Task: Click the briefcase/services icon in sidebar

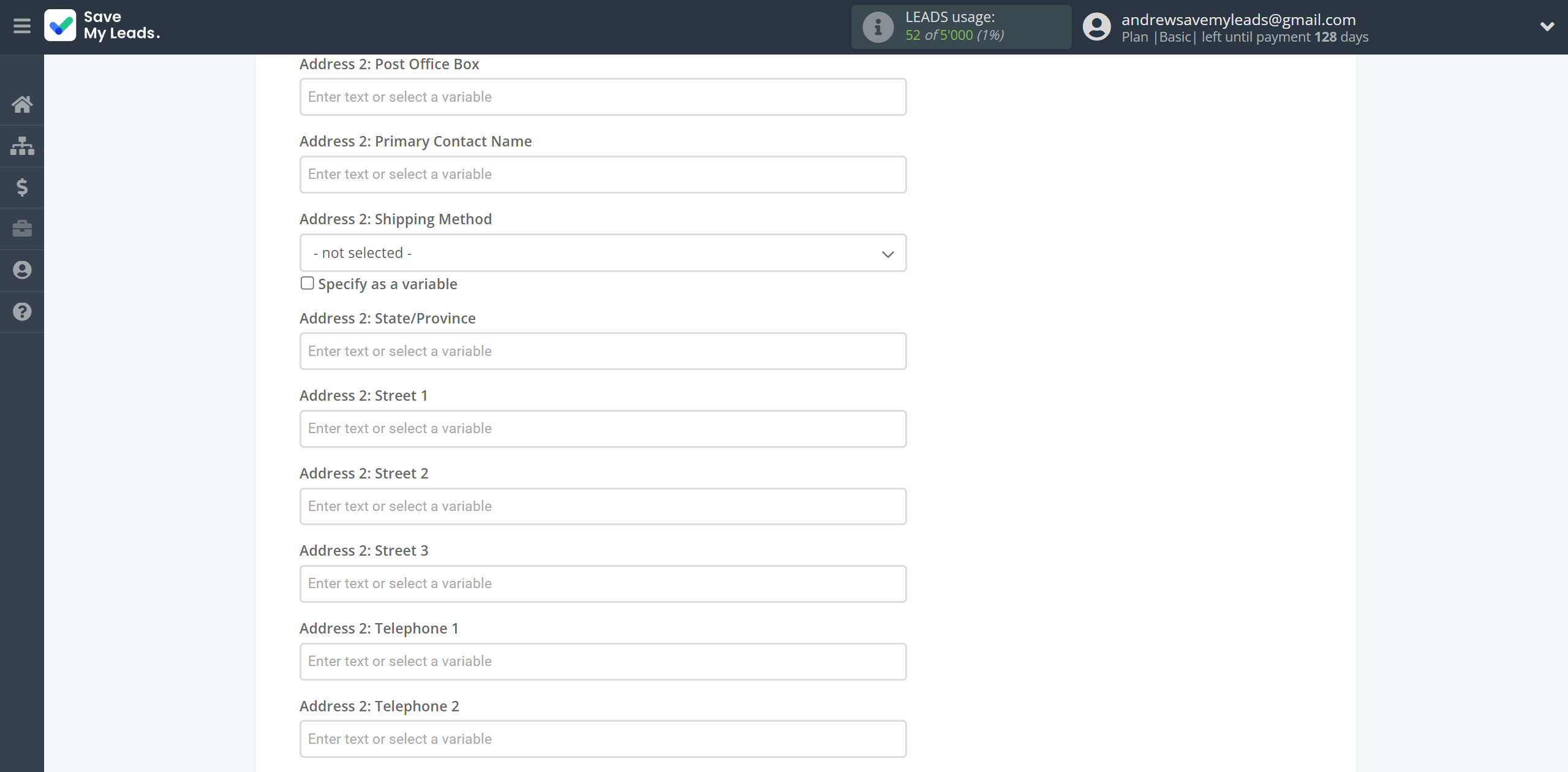Action: [22, 227]
